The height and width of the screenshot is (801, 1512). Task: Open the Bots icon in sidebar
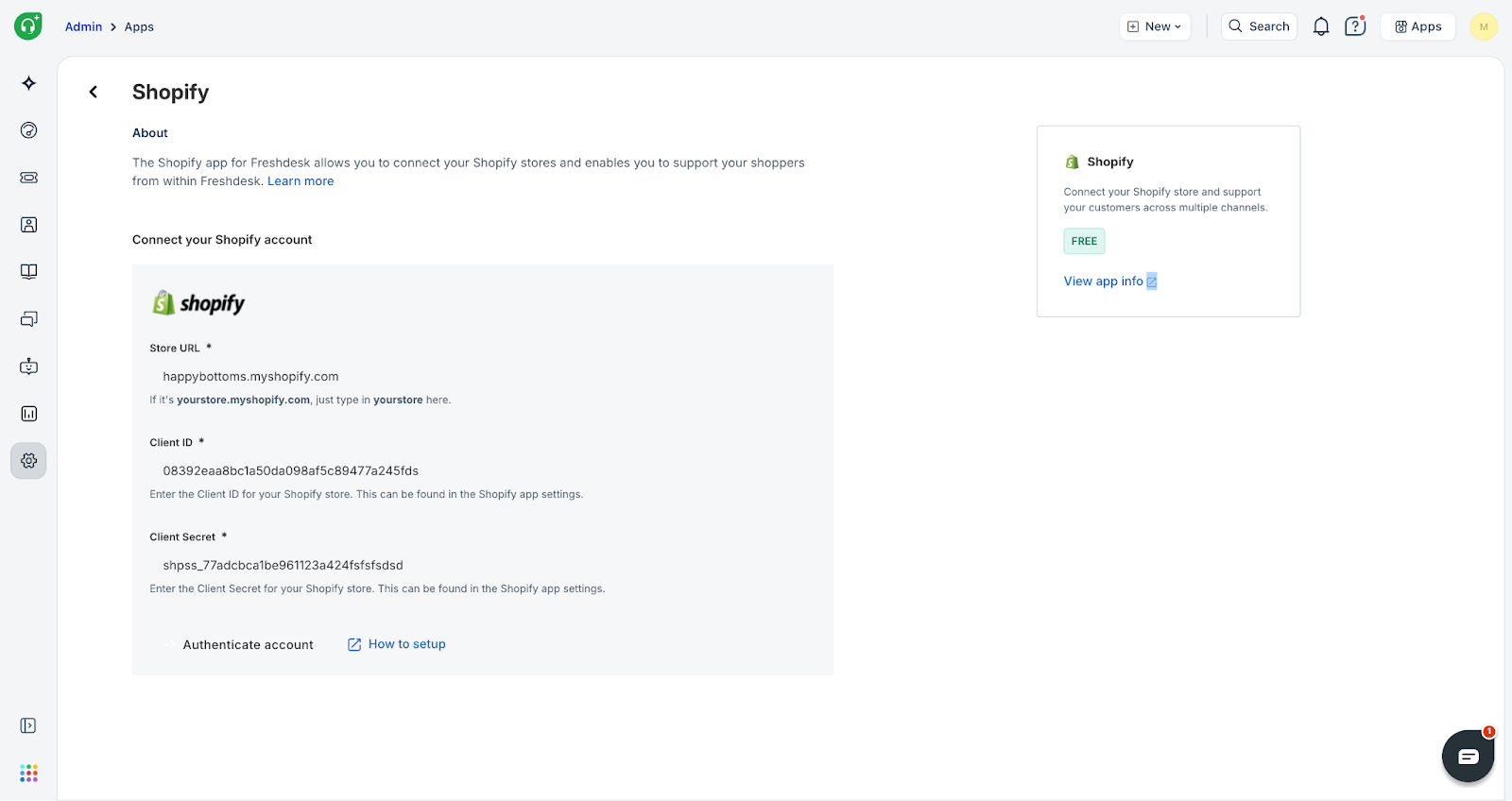(29, 366)
